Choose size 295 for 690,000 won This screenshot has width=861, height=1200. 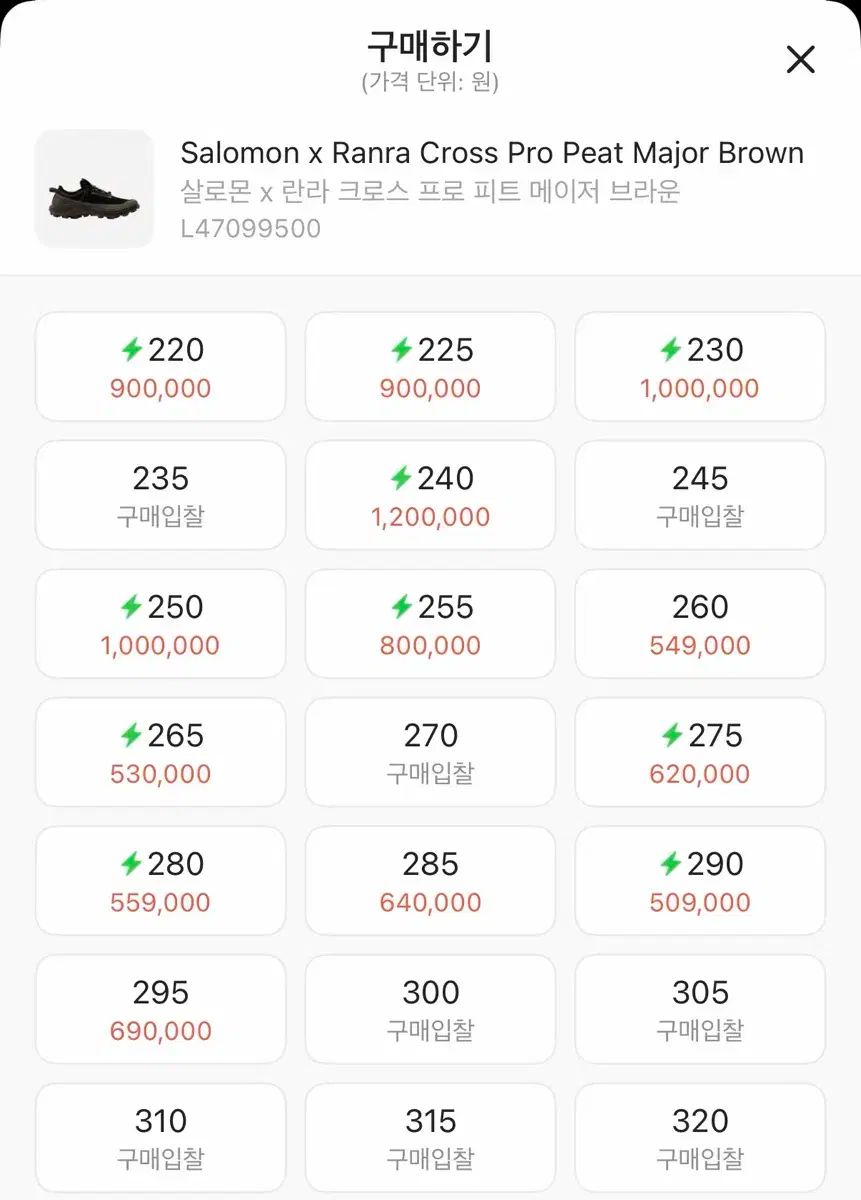pyautogui.click(x=160, y=1009)
